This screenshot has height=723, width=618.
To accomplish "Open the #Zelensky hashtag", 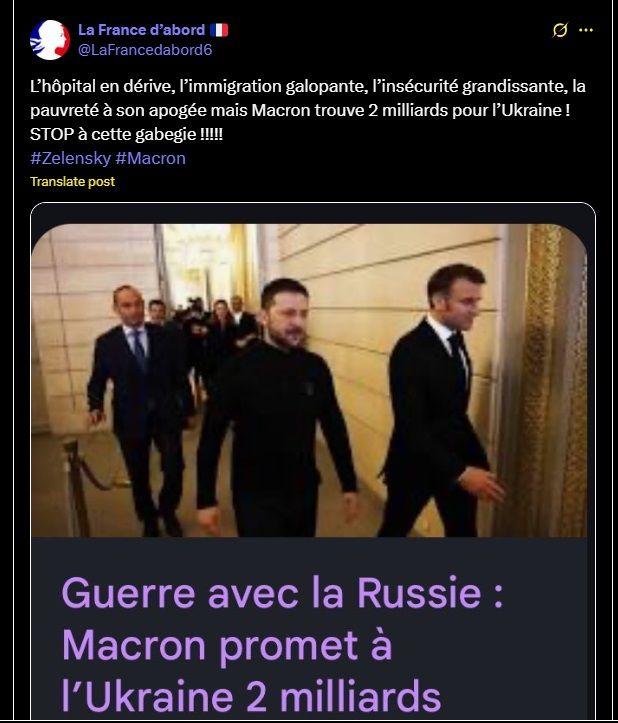I will click(x=70, y=158).
